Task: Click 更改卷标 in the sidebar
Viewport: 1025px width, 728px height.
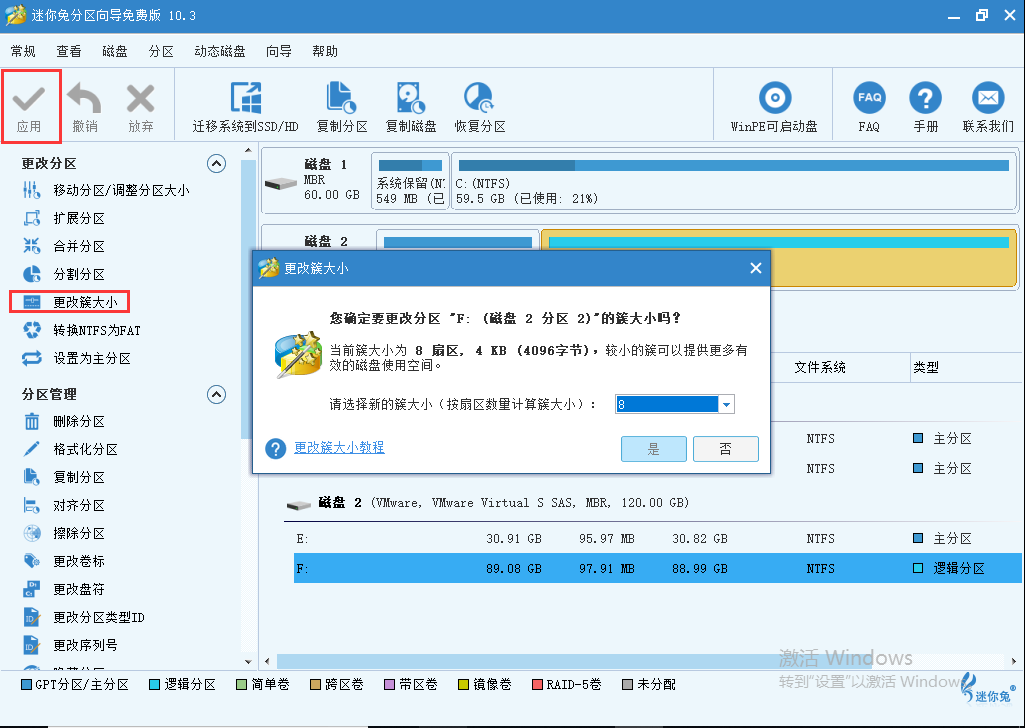Action: click(x=63, y=561)
